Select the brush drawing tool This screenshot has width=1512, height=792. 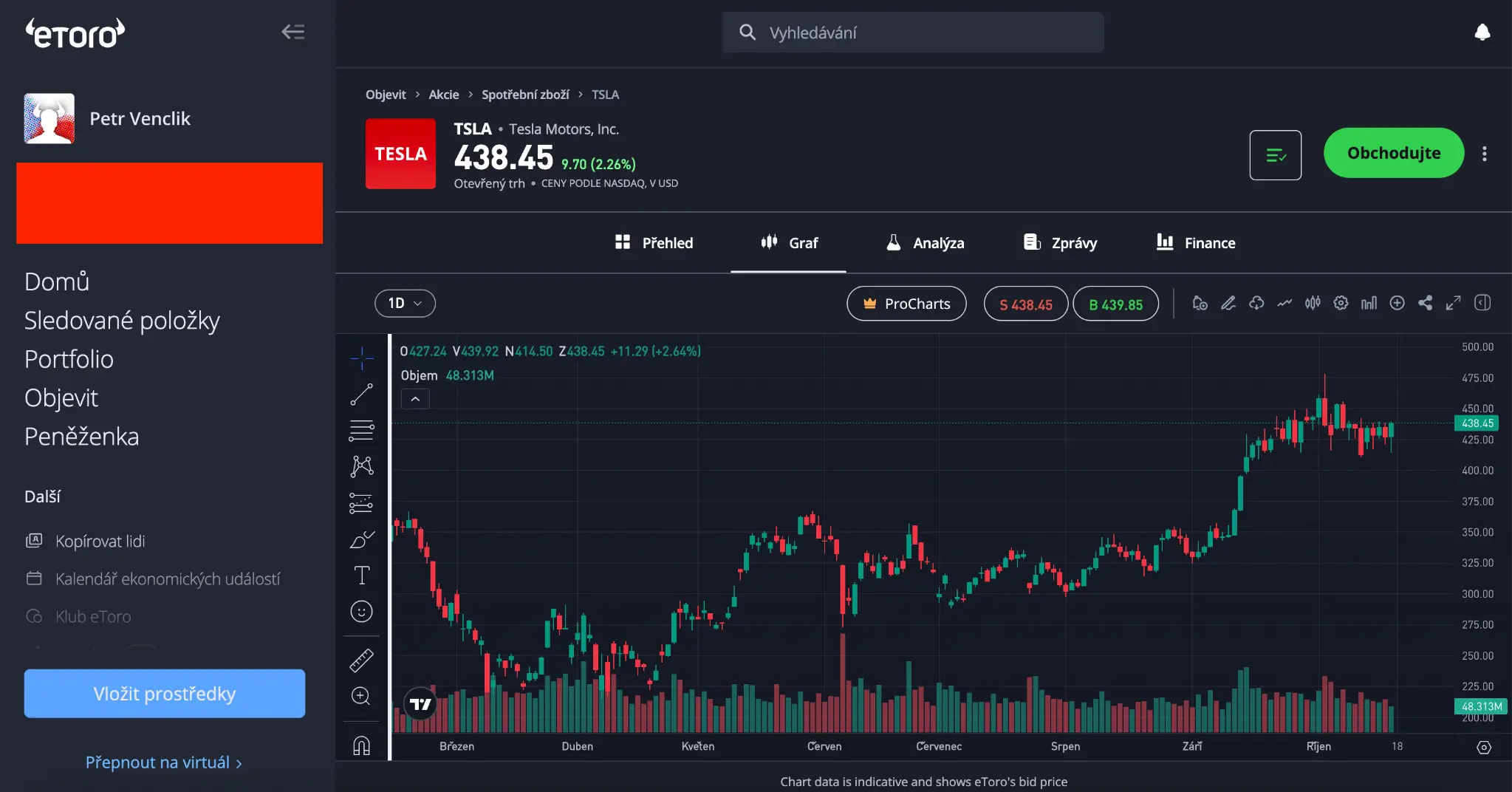coord(361,540)
